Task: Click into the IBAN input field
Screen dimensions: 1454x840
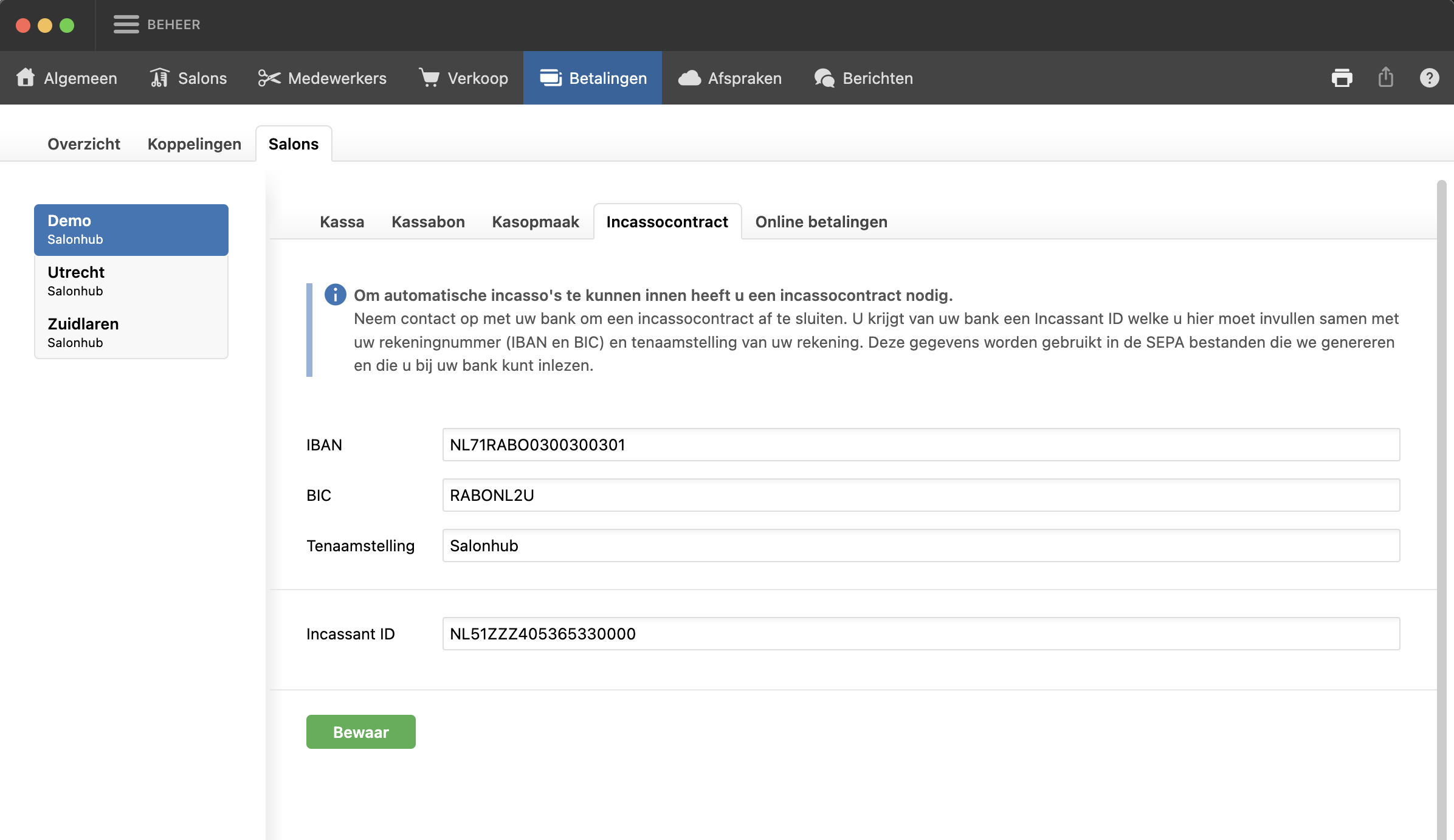Action: tap(920, 445)
